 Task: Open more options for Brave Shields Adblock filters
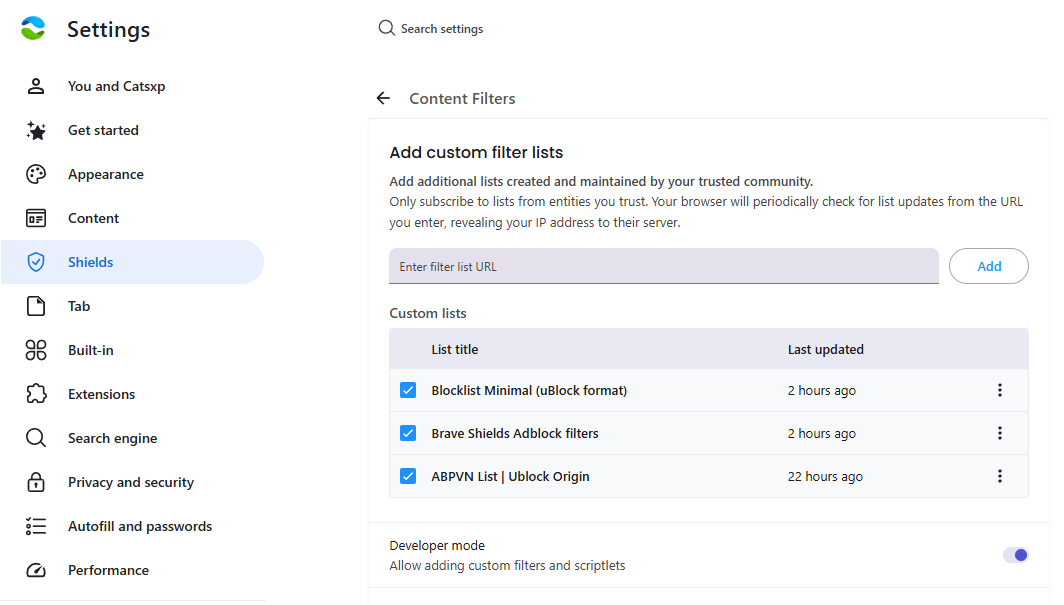(1000, 433)
